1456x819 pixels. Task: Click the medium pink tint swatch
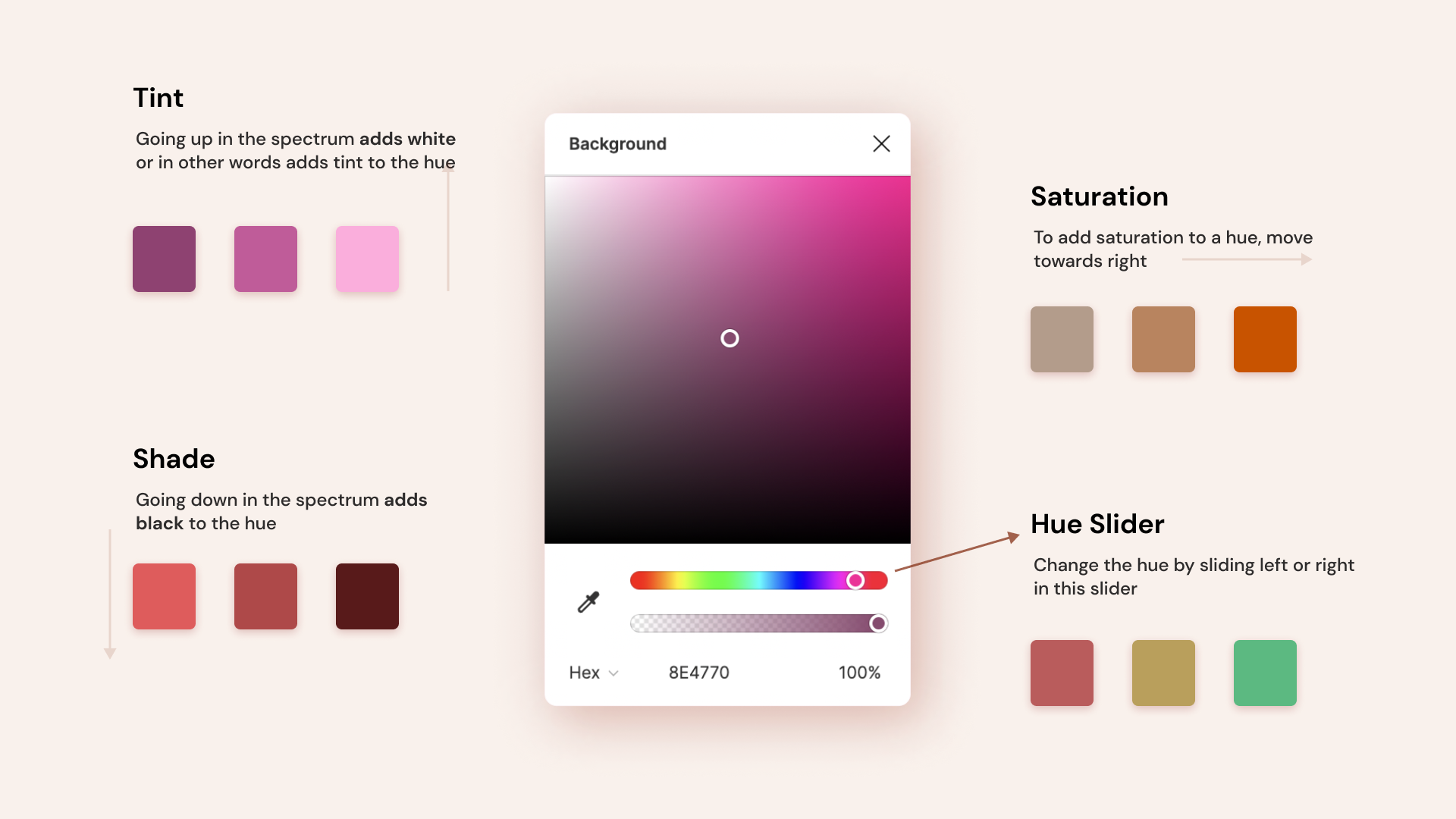click(265, 258)
